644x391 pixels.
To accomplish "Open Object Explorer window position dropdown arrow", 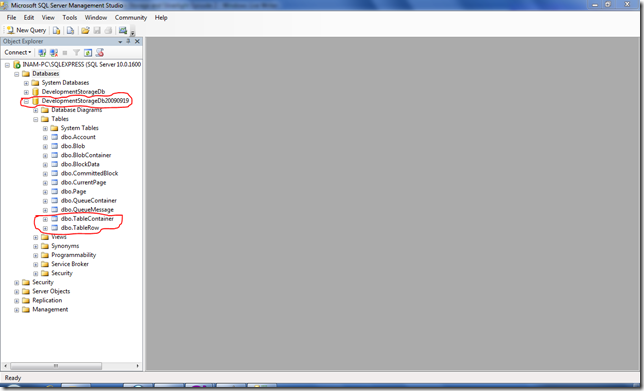I will pyautogui.click(x=120, y=41).
